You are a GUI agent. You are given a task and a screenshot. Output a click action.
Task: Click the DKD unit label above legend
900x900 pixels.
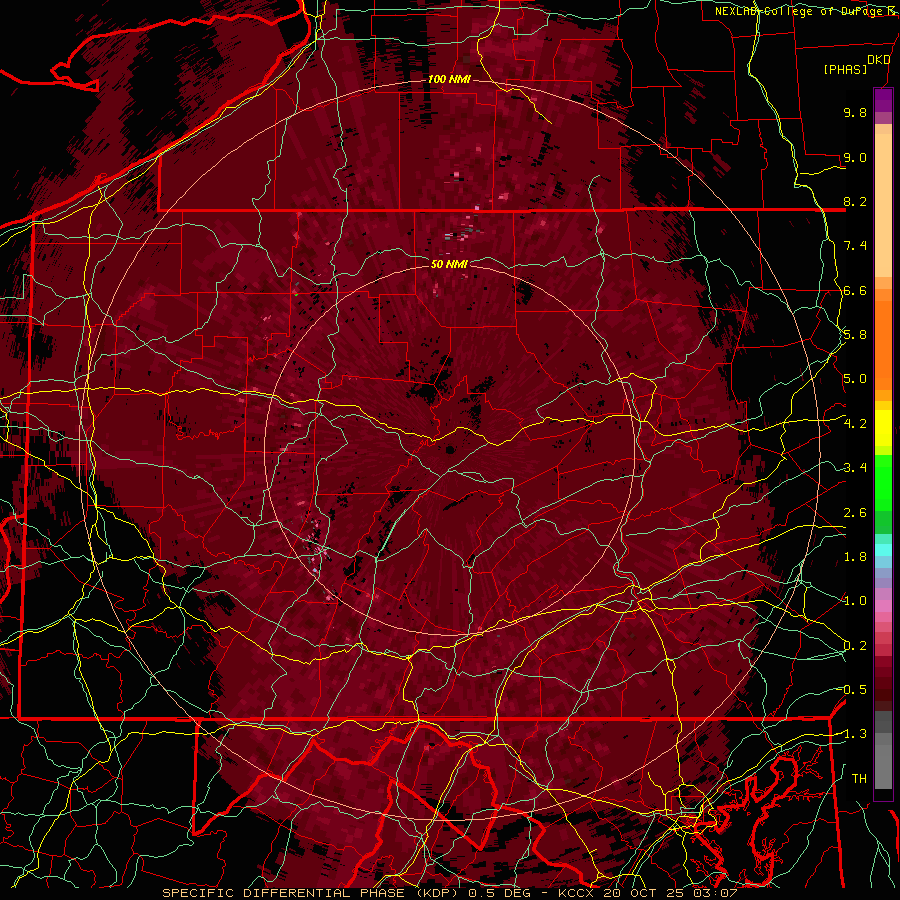coord(878,60)
